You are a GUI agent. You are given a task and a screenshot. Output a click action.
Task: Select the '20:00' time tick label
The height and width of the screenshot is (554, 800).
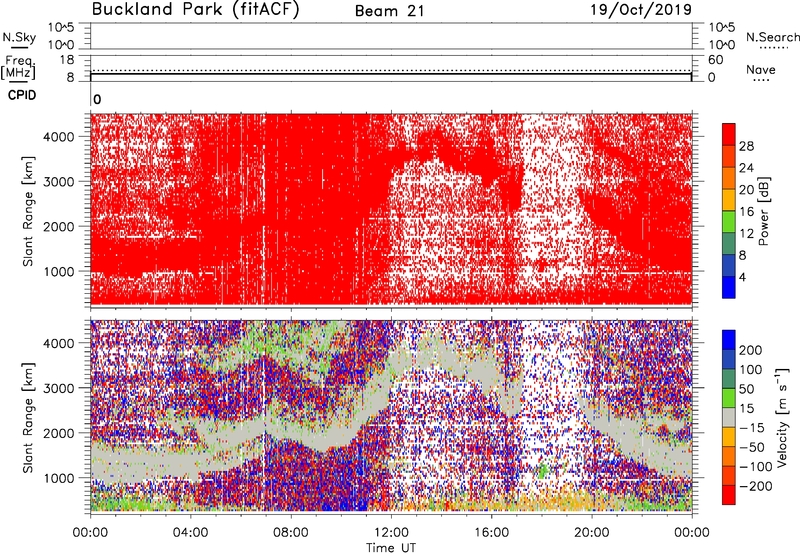(592, 533)
